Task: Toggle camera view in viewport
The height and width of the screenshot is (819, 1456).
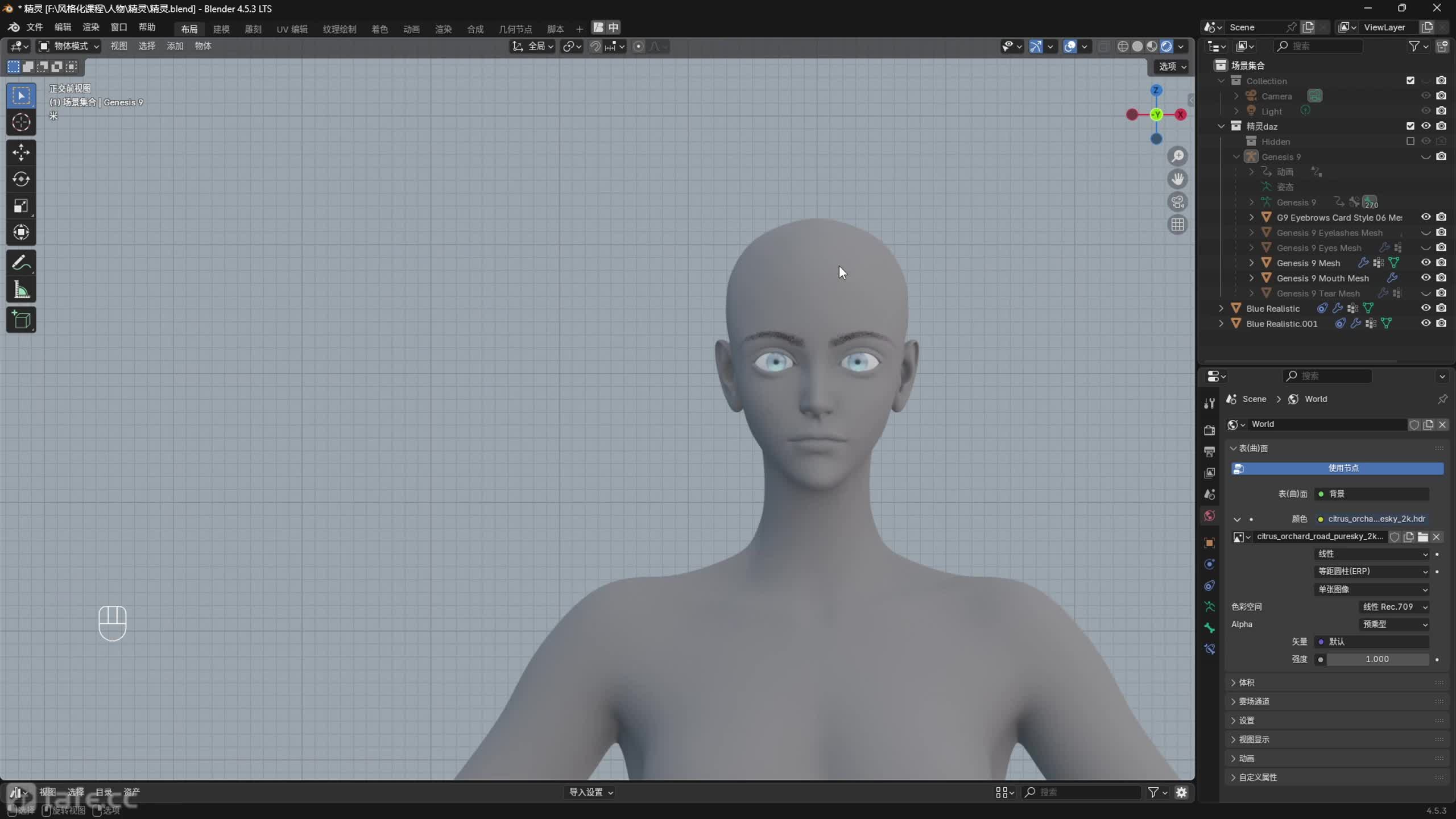Action: pyautogui.click(x=1177, y=202)
